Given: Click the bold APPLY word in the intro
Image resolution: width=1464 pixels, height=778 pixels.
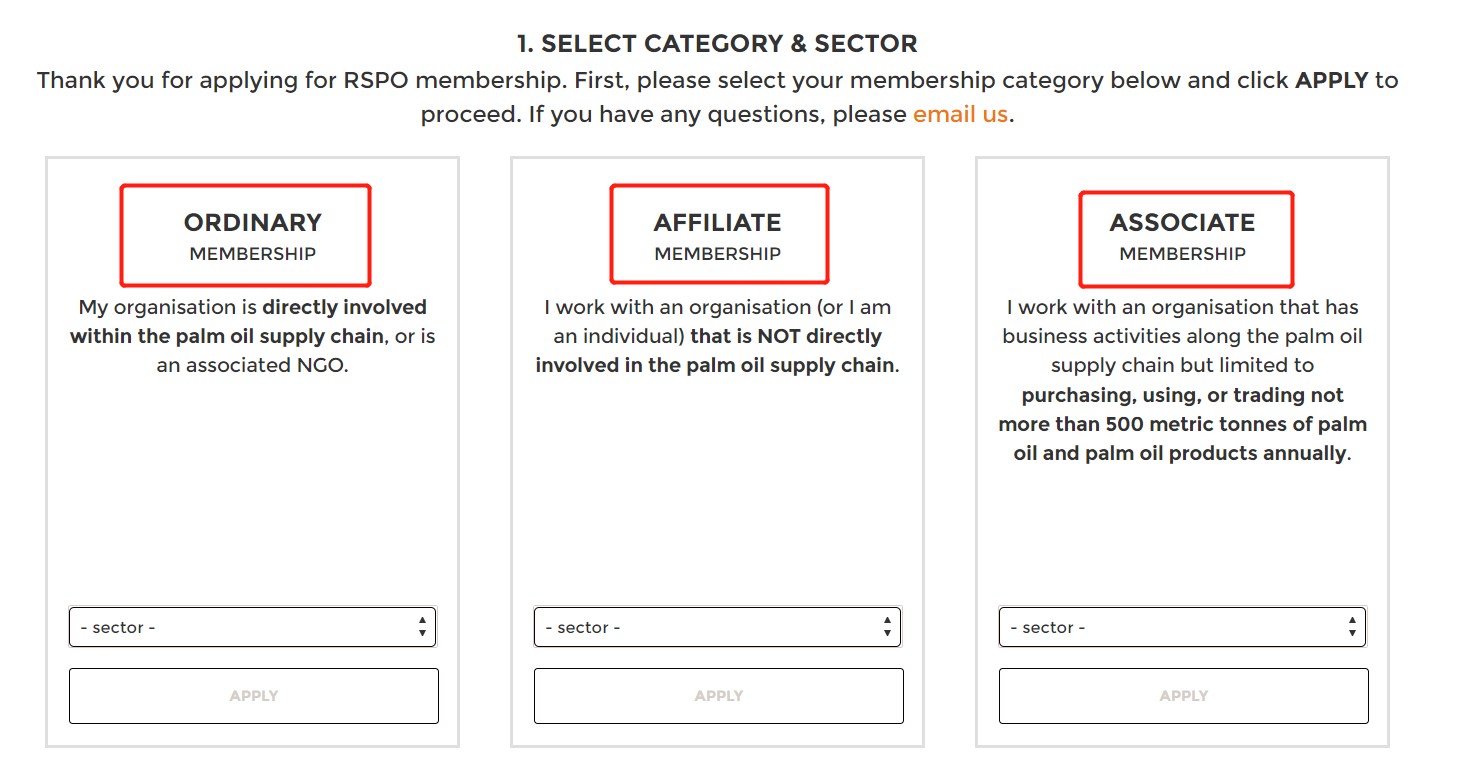Looking at the screenshot, I should tap(1331, 81).
